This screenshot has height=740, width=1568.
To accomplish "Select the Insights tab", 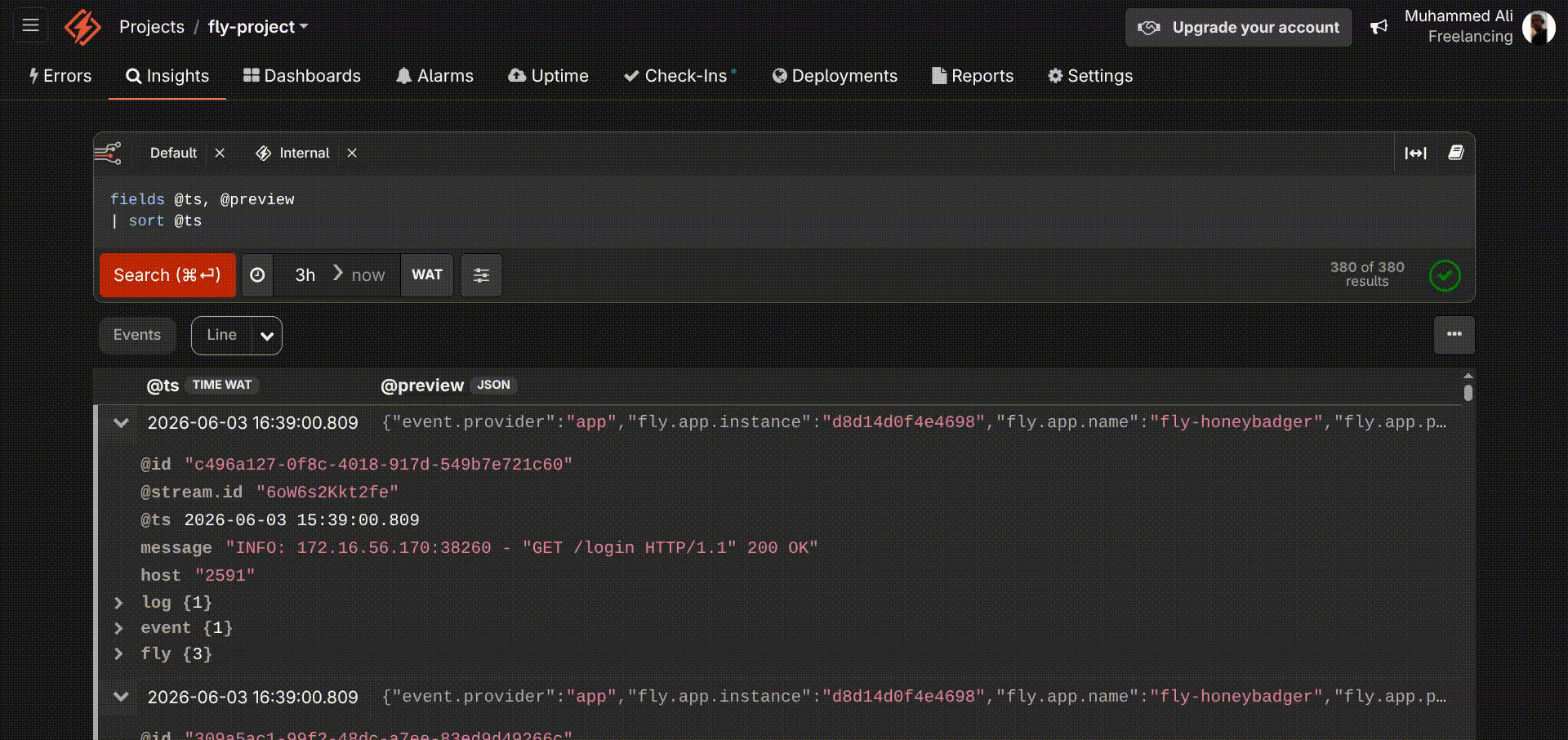I will click(167, 76).
